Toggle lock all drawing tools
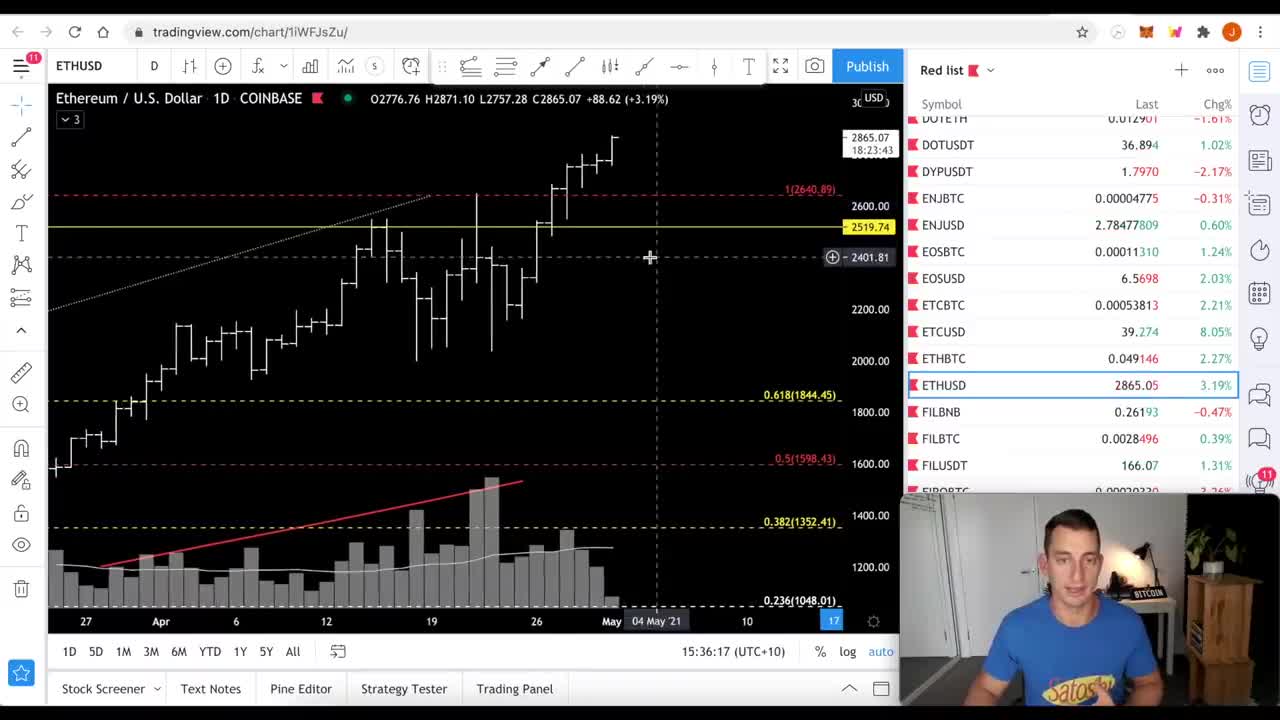 (x=21, y=513)
